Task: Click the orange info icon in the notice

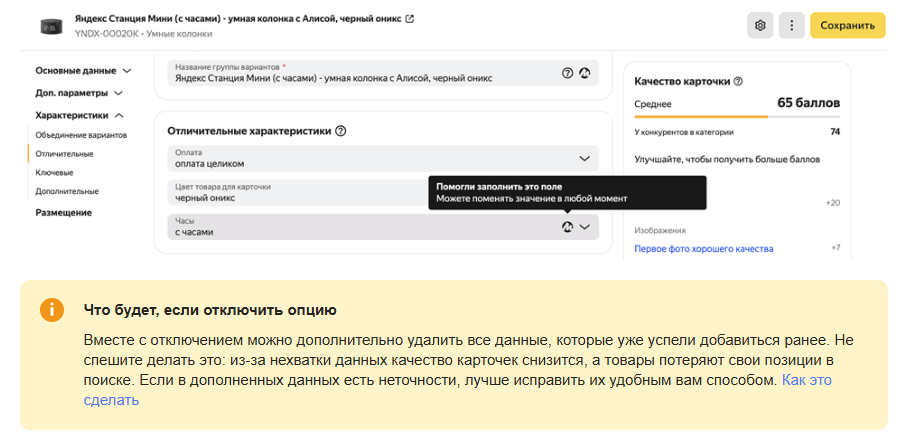Action: 51,310
